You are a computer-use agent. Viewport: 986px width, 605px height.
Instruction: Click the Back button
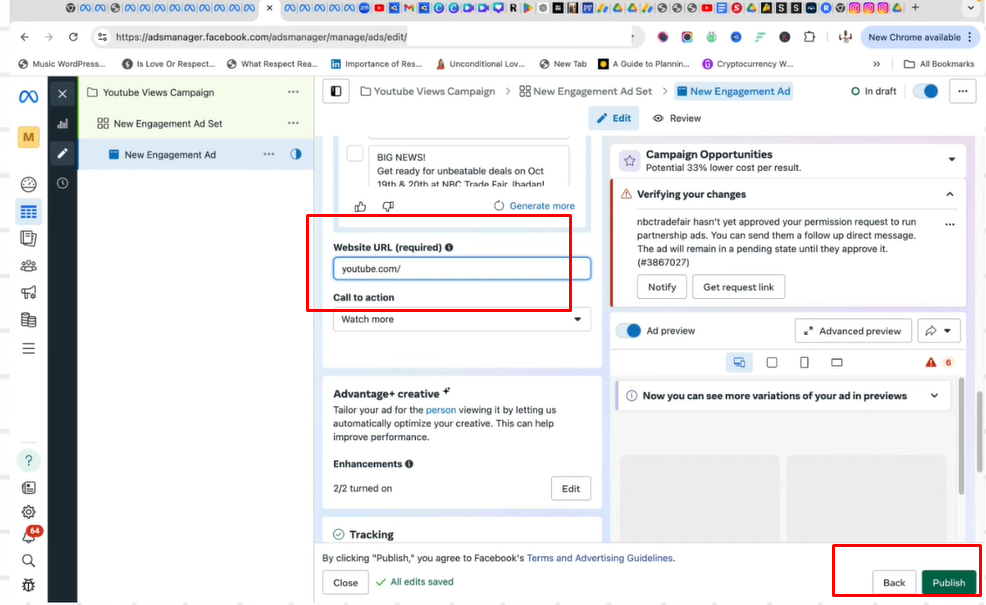coord(894,582)
